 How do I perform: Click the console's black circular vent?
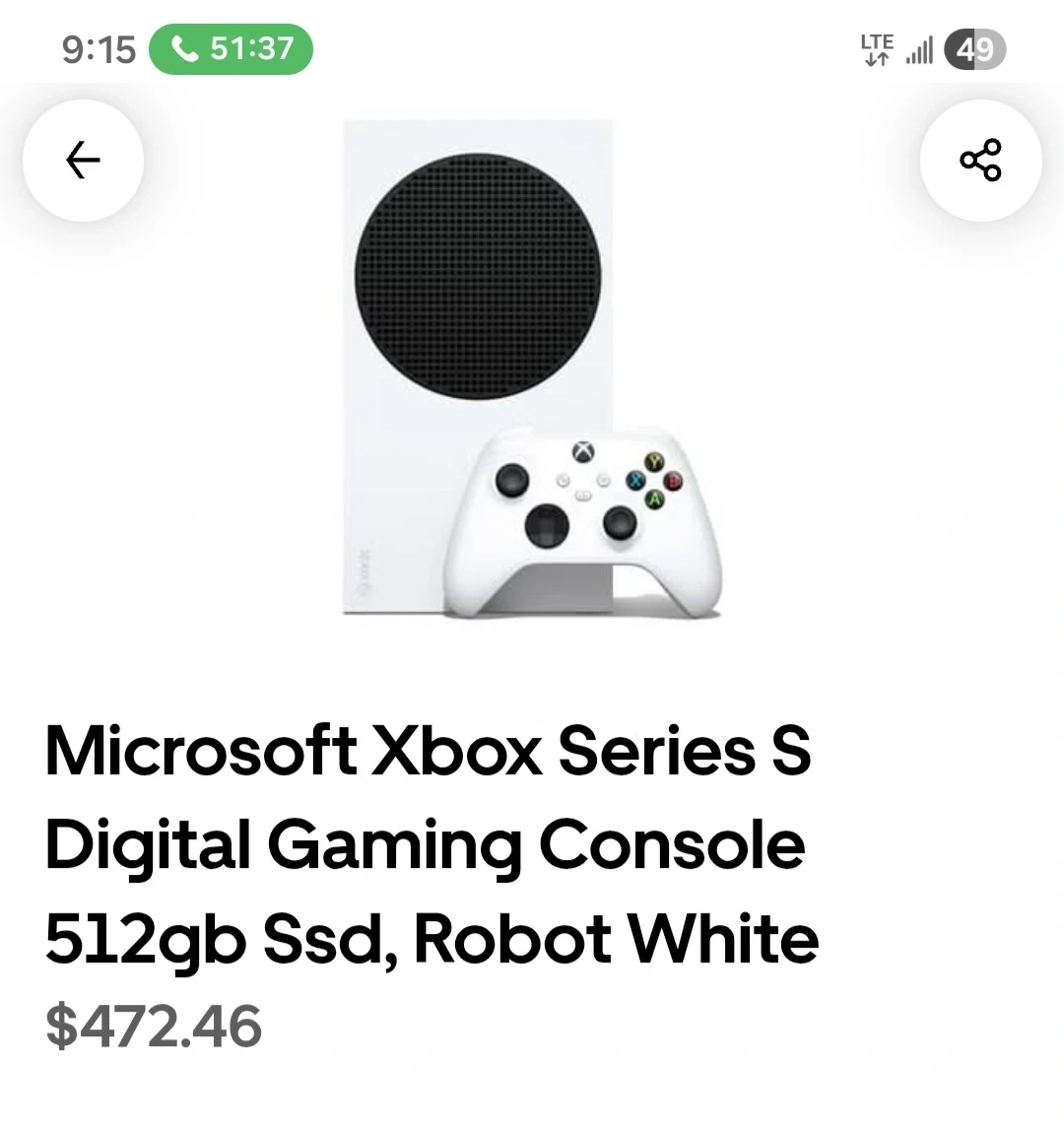tap(478, 277)
